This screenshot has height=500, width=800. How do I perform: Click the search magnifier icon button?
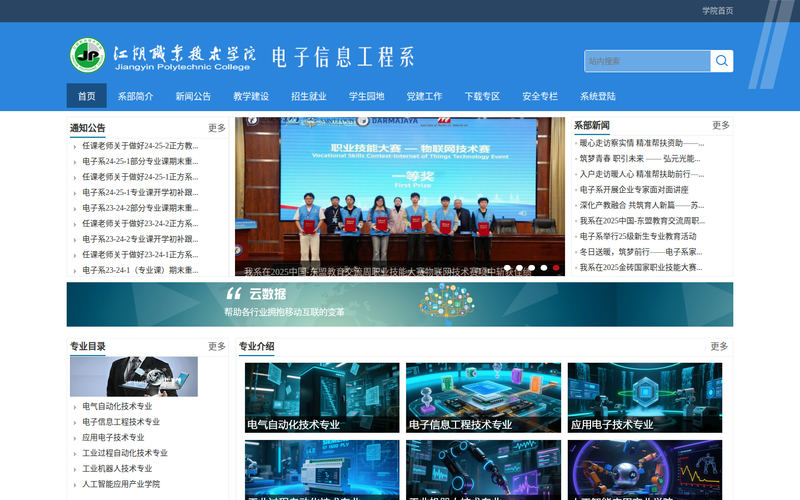pyautogui.click(x=721, y=61)
